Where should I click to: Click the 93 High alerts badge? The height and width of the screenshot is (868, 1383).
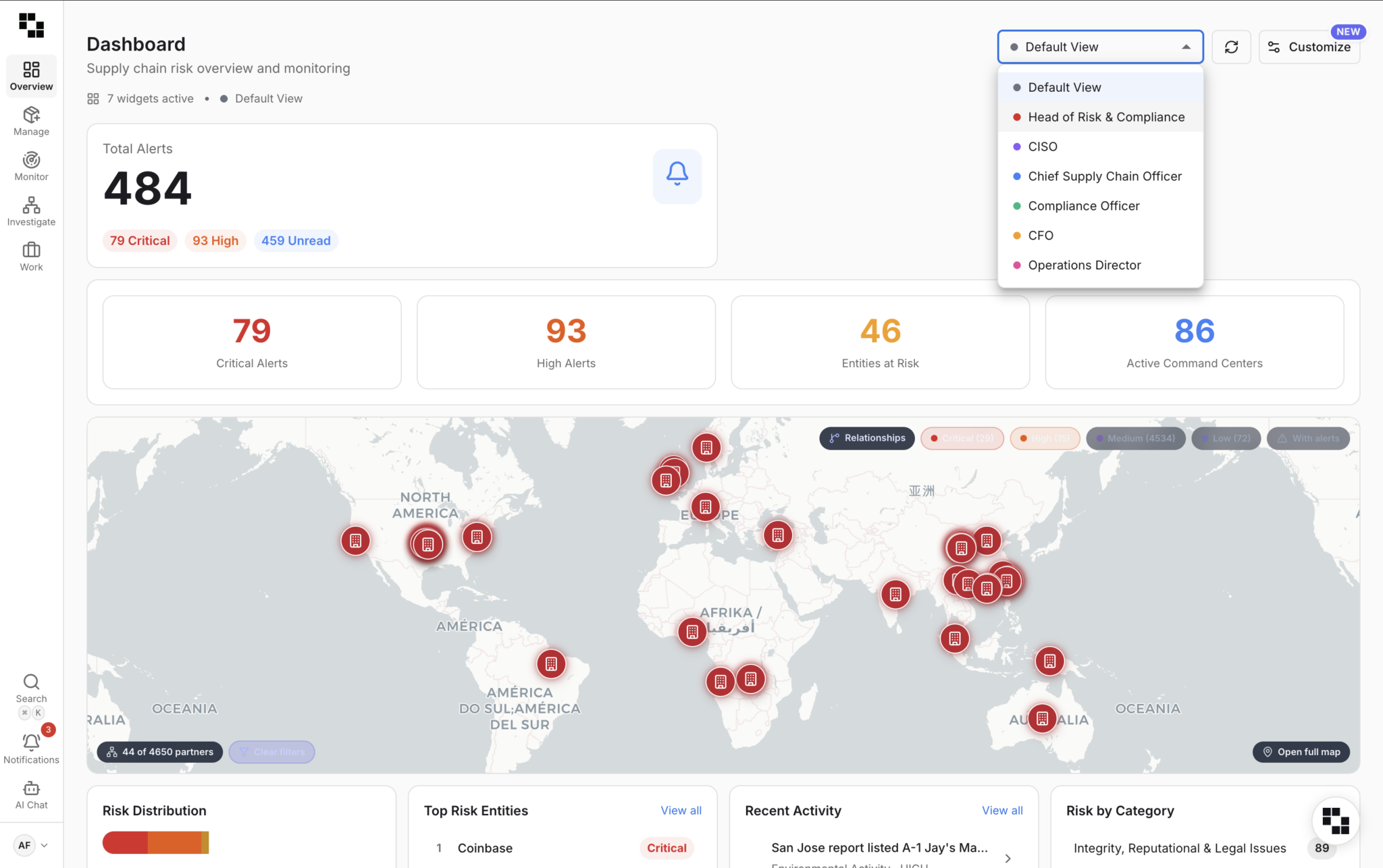215,241
